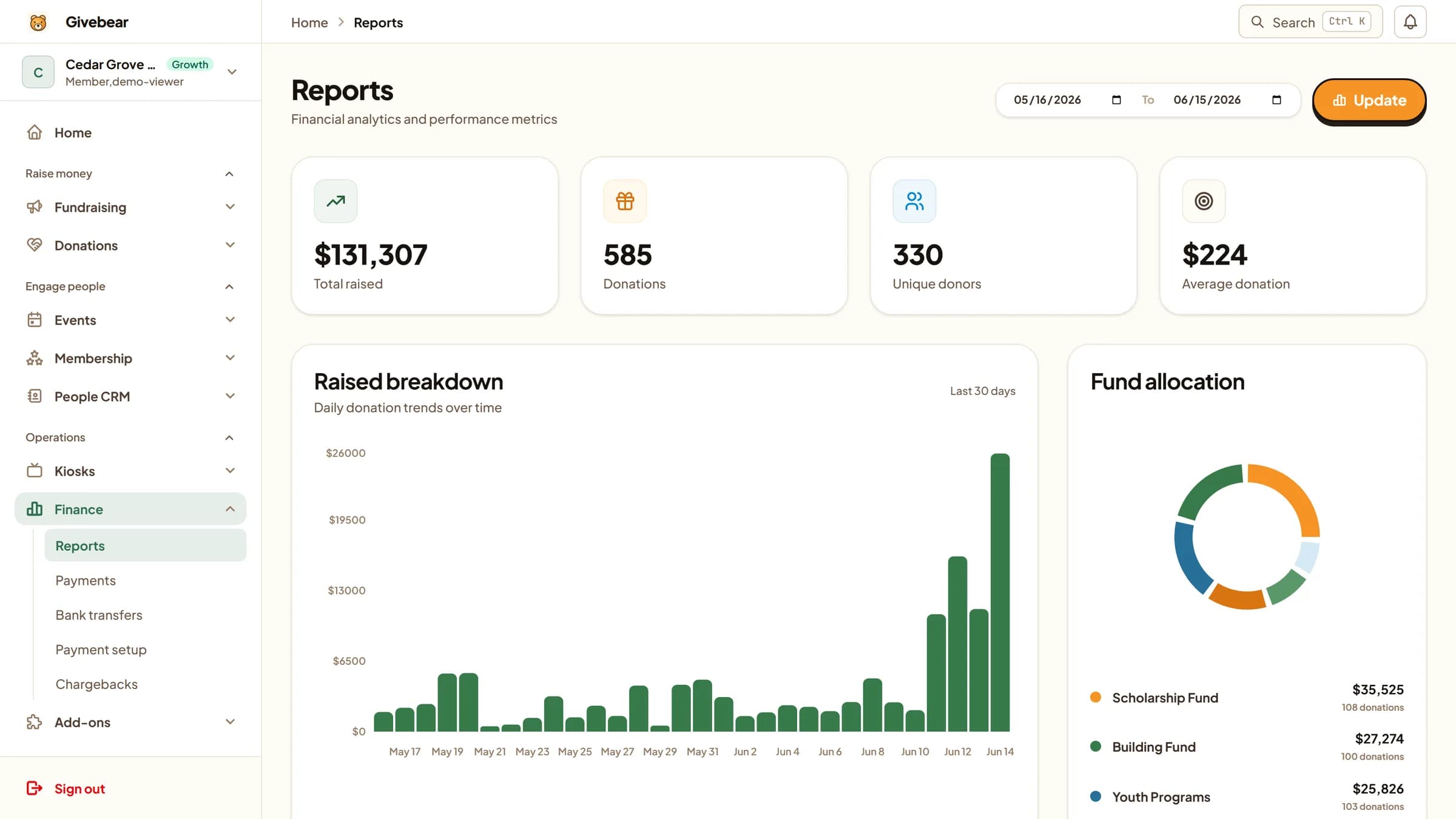The width and height of the screenshot is (1456, 819).
Task: Open the notifications bell
Action: 1410,22
